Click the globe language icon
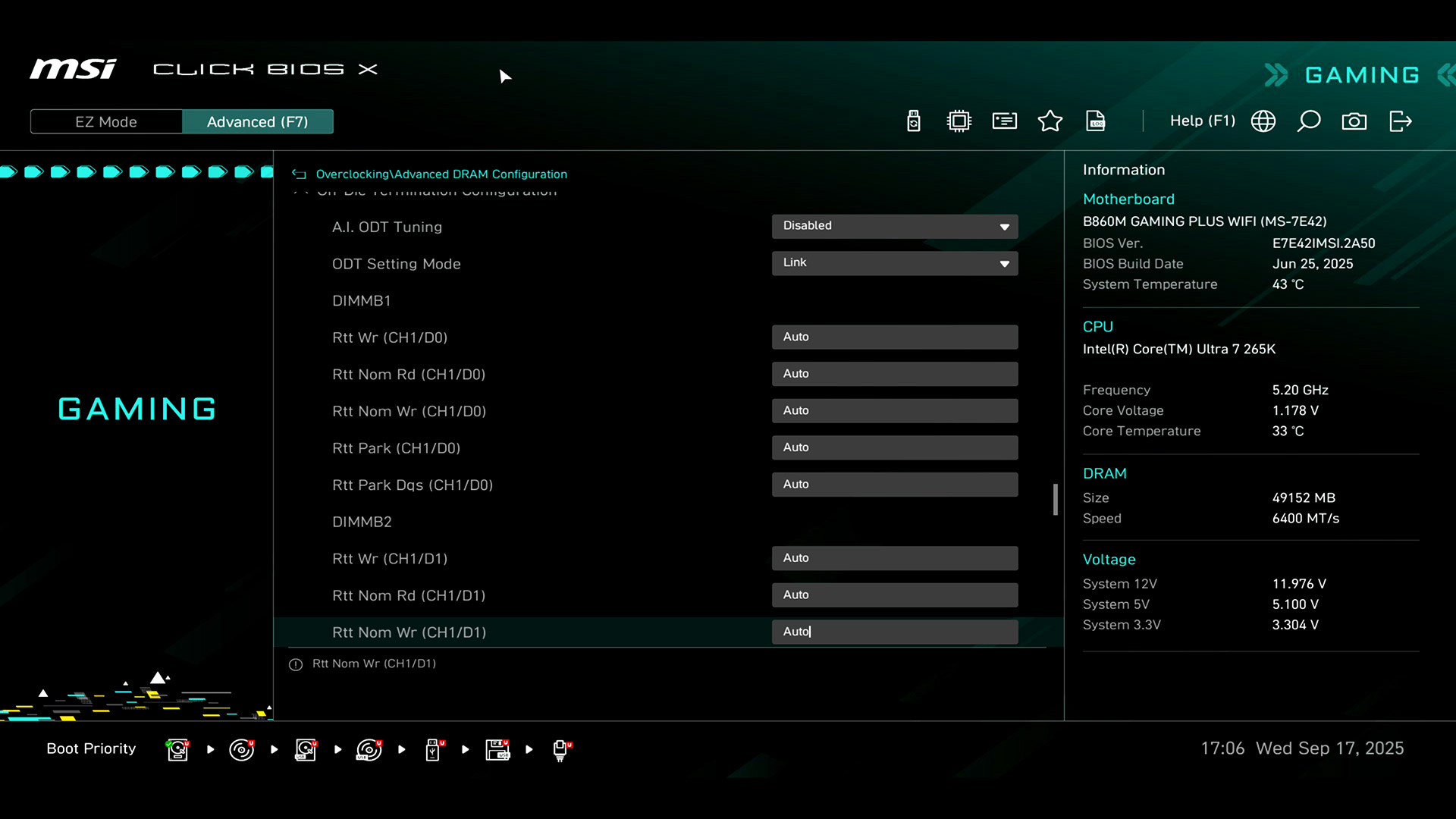 tap(1263, 121)
